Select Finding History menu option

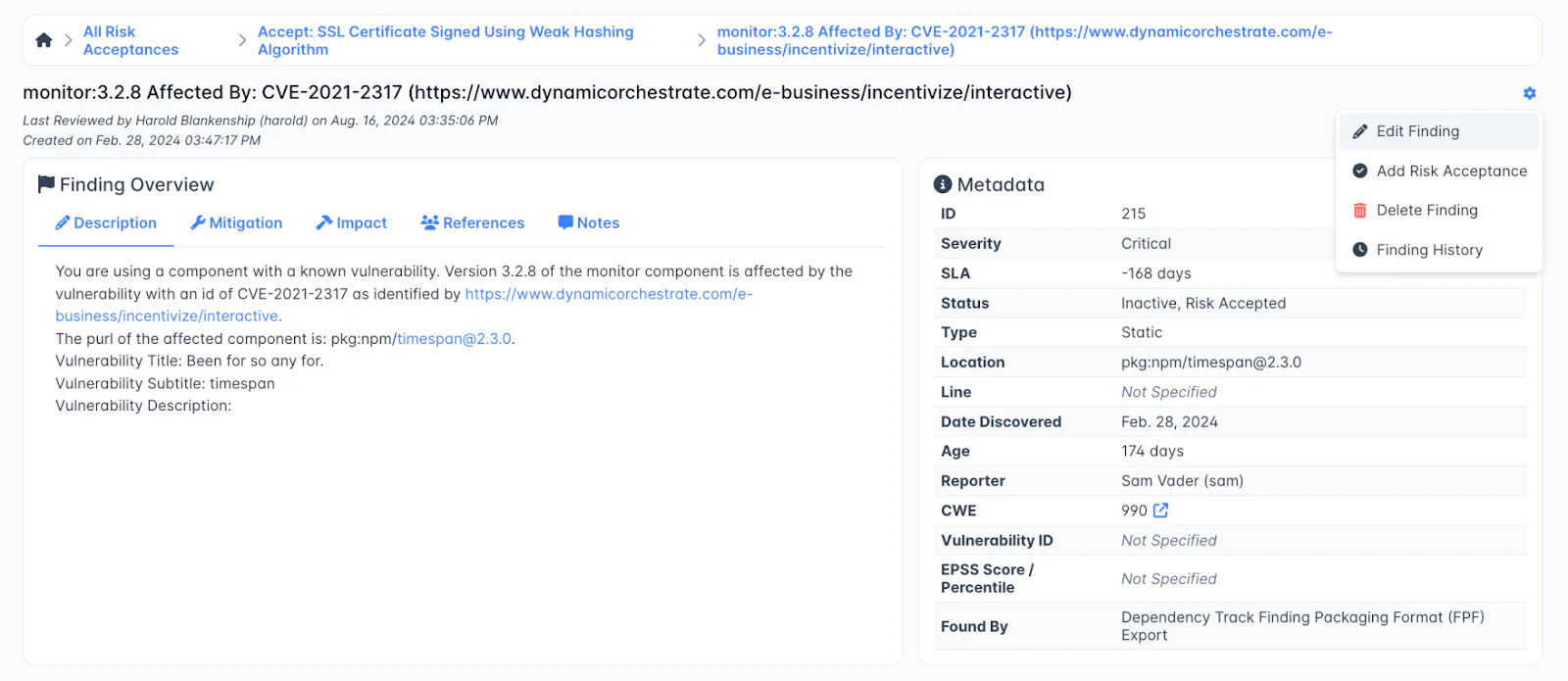point(1429,250)
